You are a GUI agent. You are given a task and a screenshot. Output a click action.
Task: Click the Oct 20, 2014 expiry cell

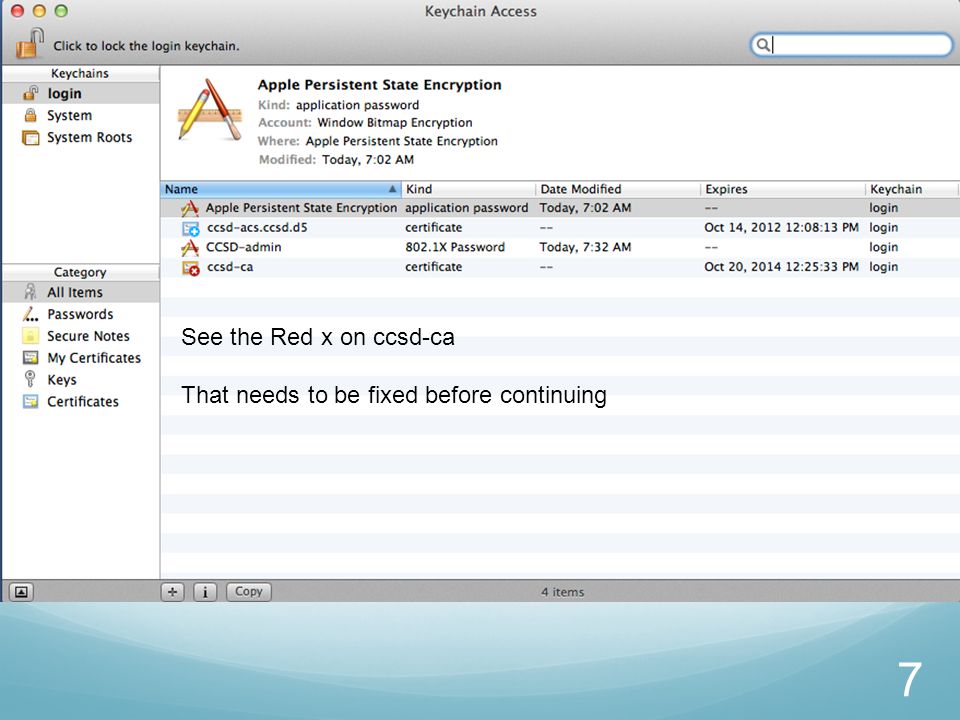coord(781,266)
